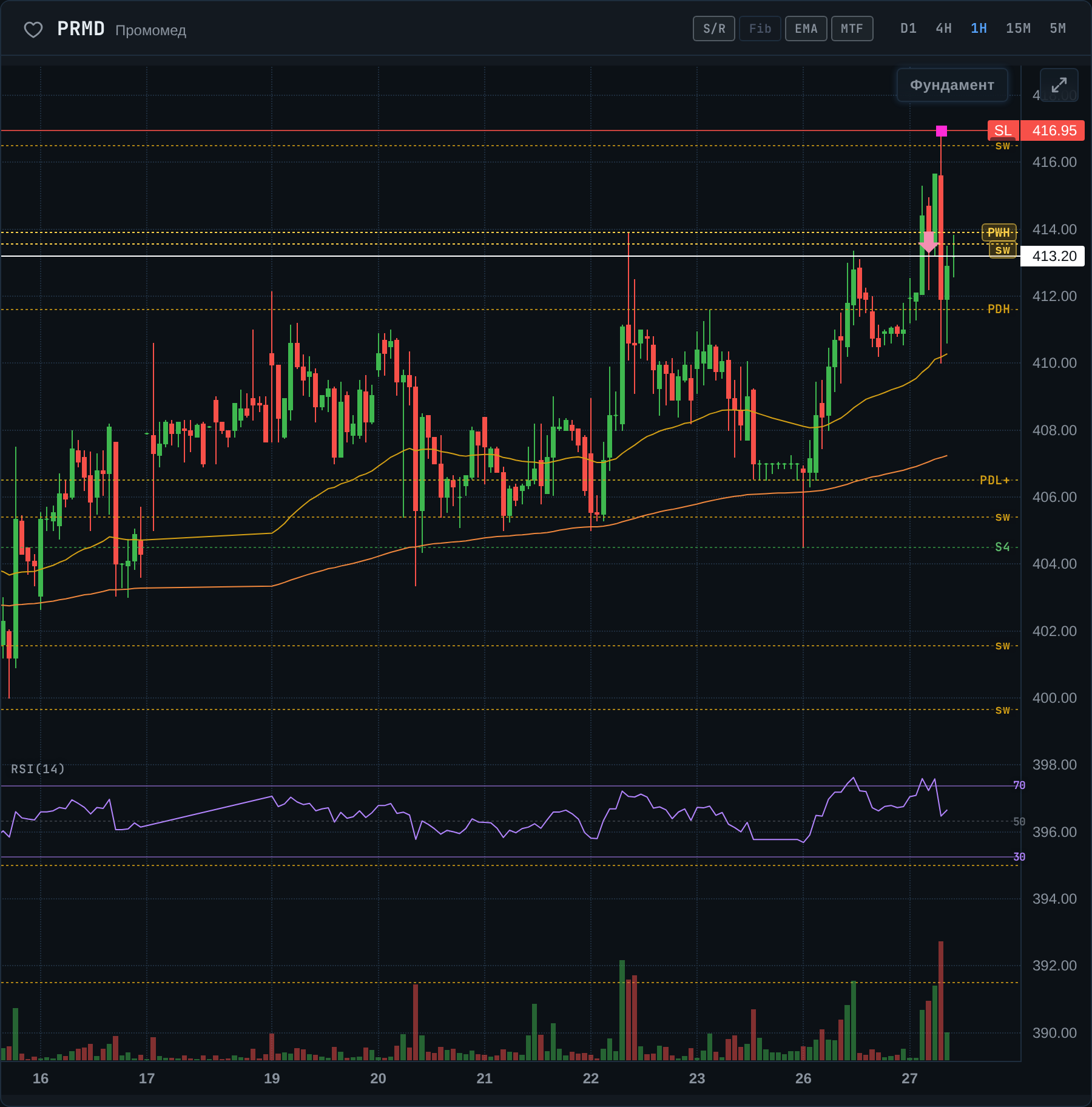The image size is (1092, 1107).
Task: Click the PDL+ level label
Action: (x=995, y=480)
